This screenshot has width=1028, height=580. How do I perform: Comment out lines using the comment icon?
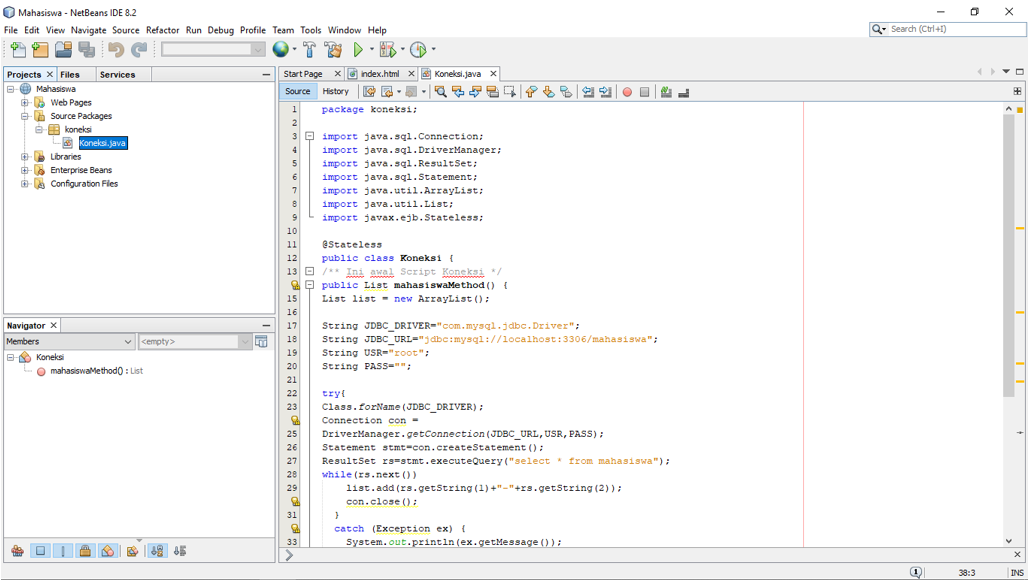click(x=666, y=91)
